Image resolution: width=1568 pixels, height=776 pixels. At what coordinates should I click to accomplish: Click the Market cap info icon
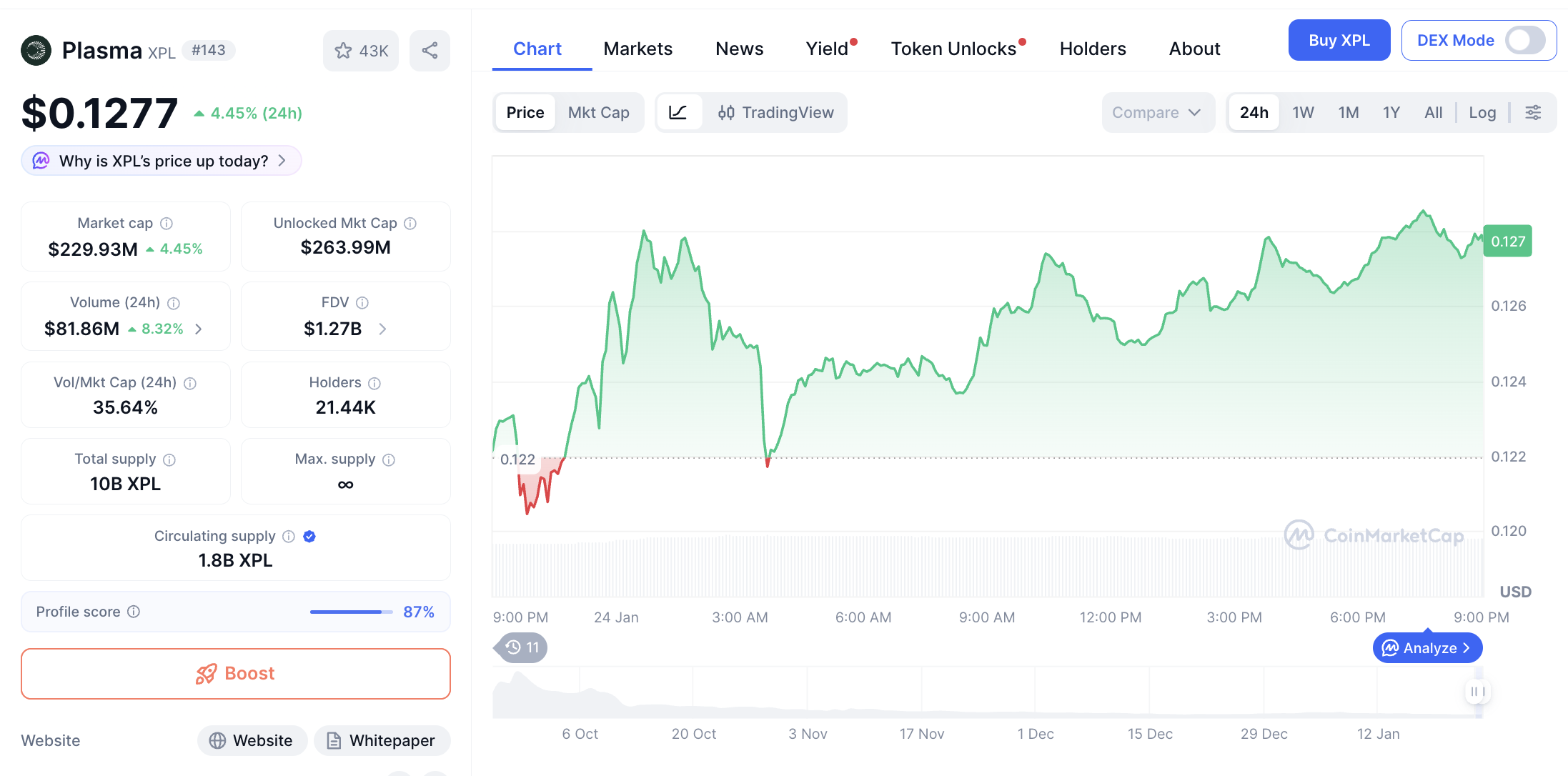[167, 224]
